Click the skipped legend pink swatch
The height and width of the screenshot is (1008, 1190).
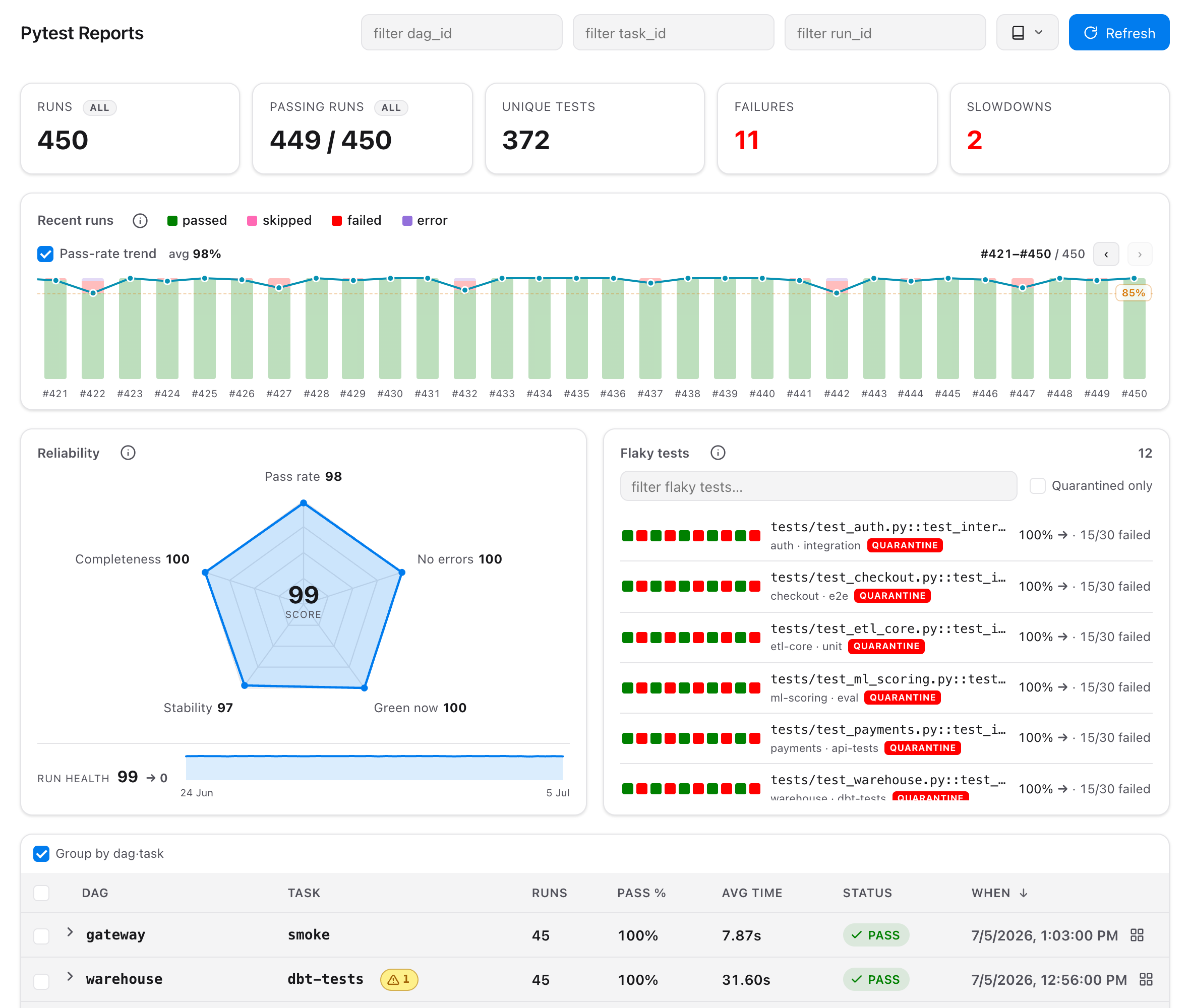click(252, 221)
